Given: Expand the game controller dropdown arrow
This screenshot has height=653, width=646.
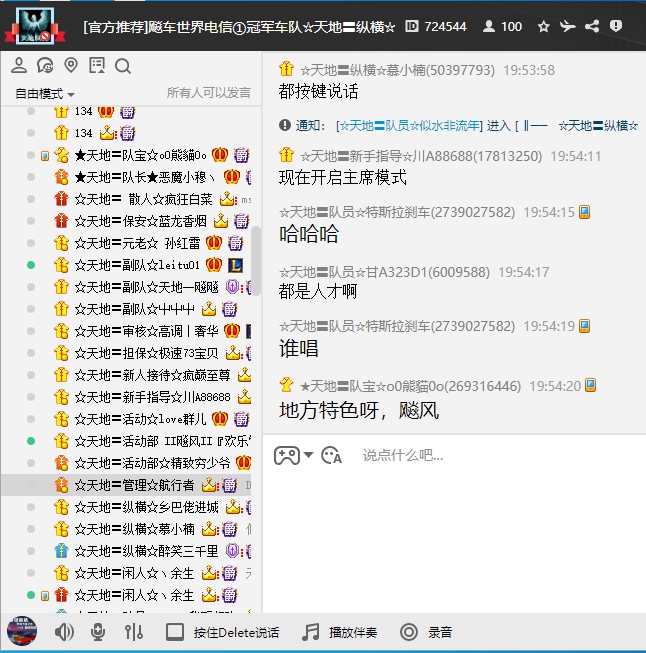Looking at the screenshot, I should (308, 455).
